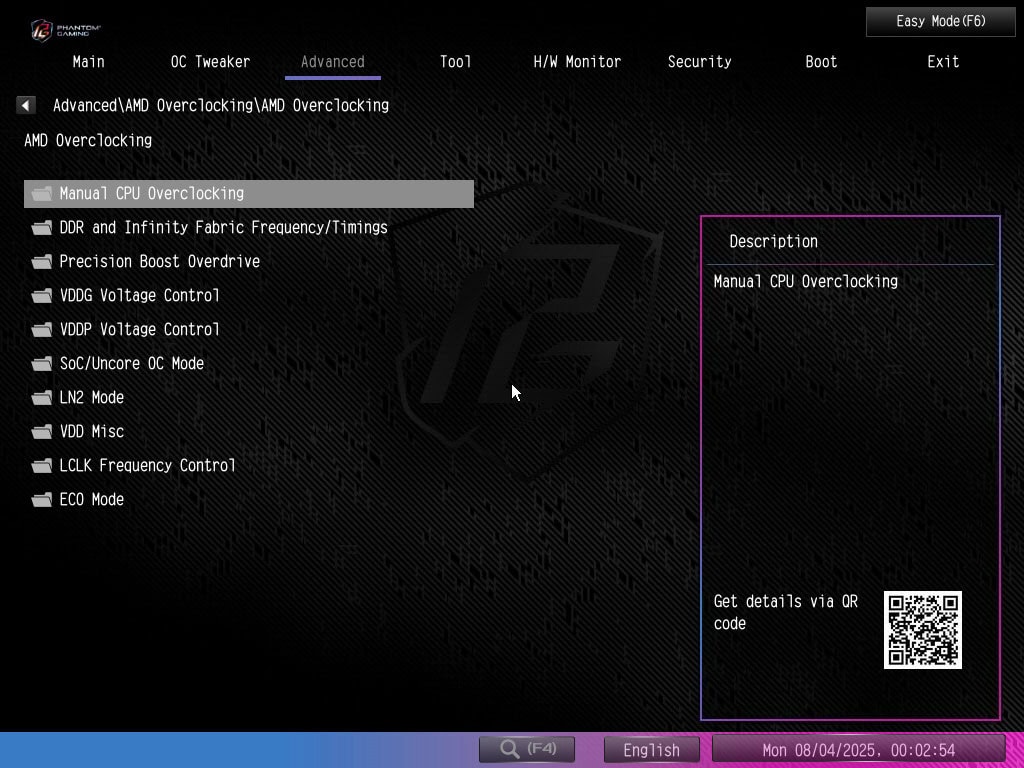Click the ASRock Phantom Gaming logo
This screenshot has width=1024, height=768.
[x=65, y=30]
